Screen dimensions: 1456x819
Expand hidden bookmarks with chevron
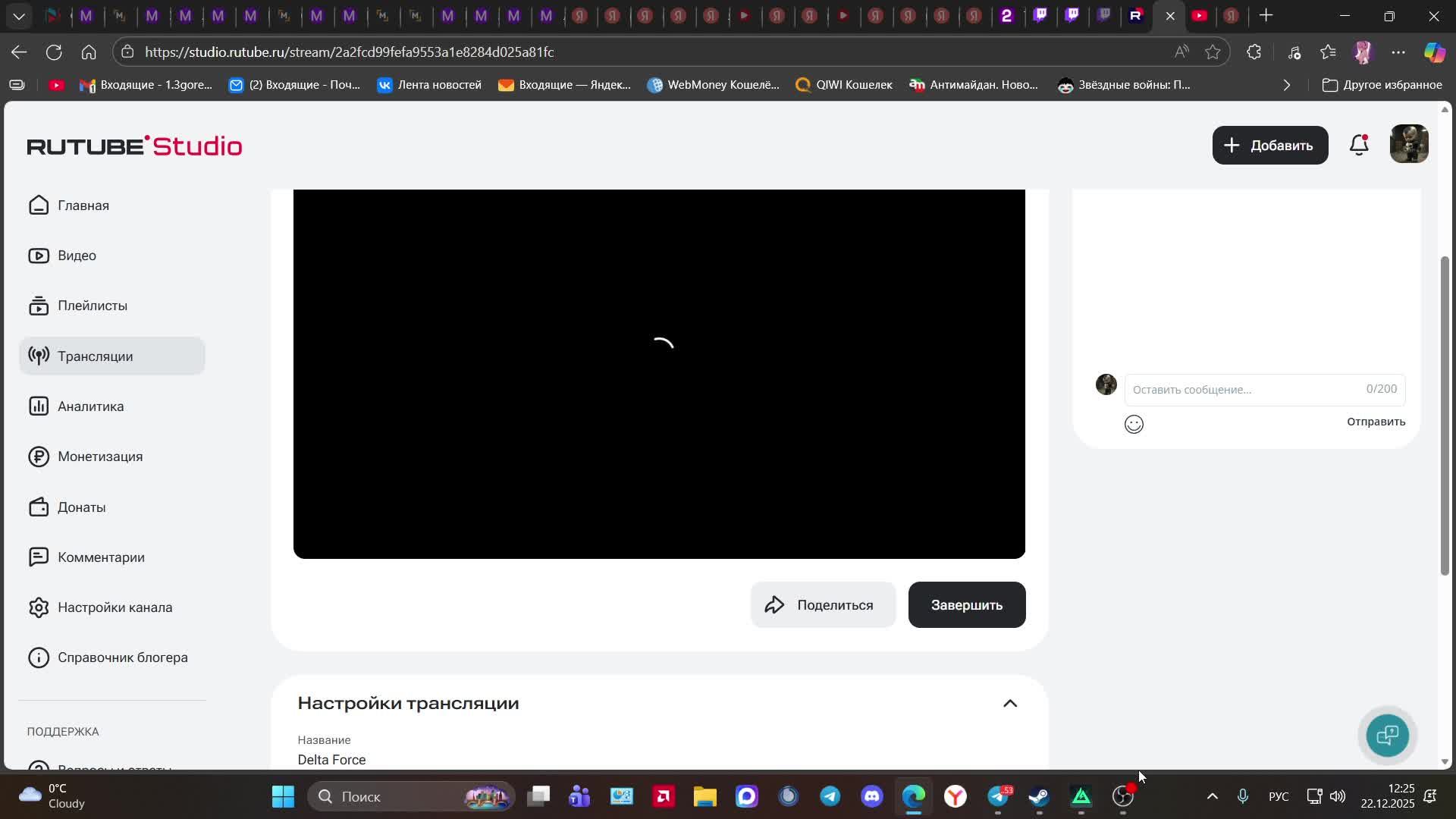(x=1287, y=85)
